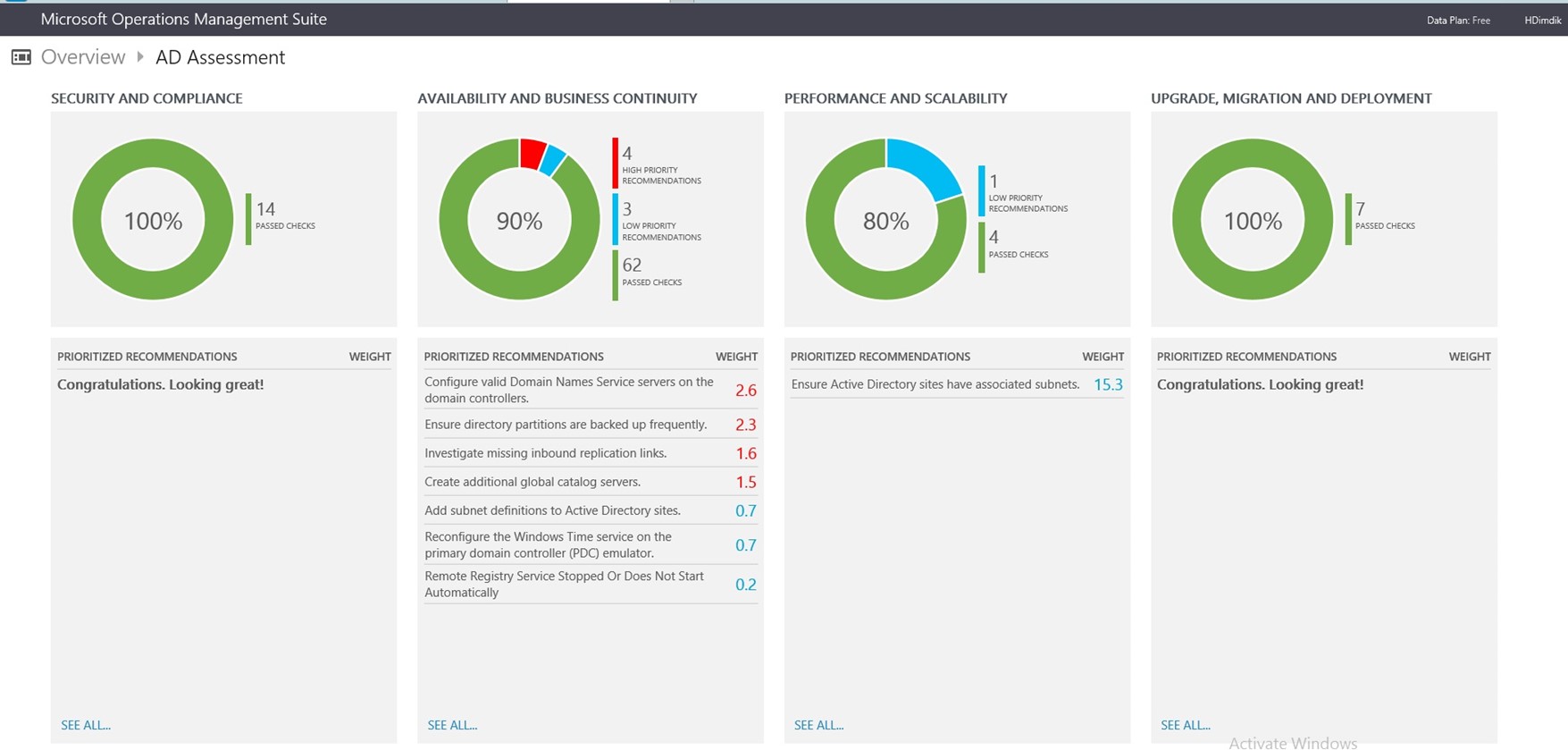Click weight value 1.6

[x=746, y=453]
